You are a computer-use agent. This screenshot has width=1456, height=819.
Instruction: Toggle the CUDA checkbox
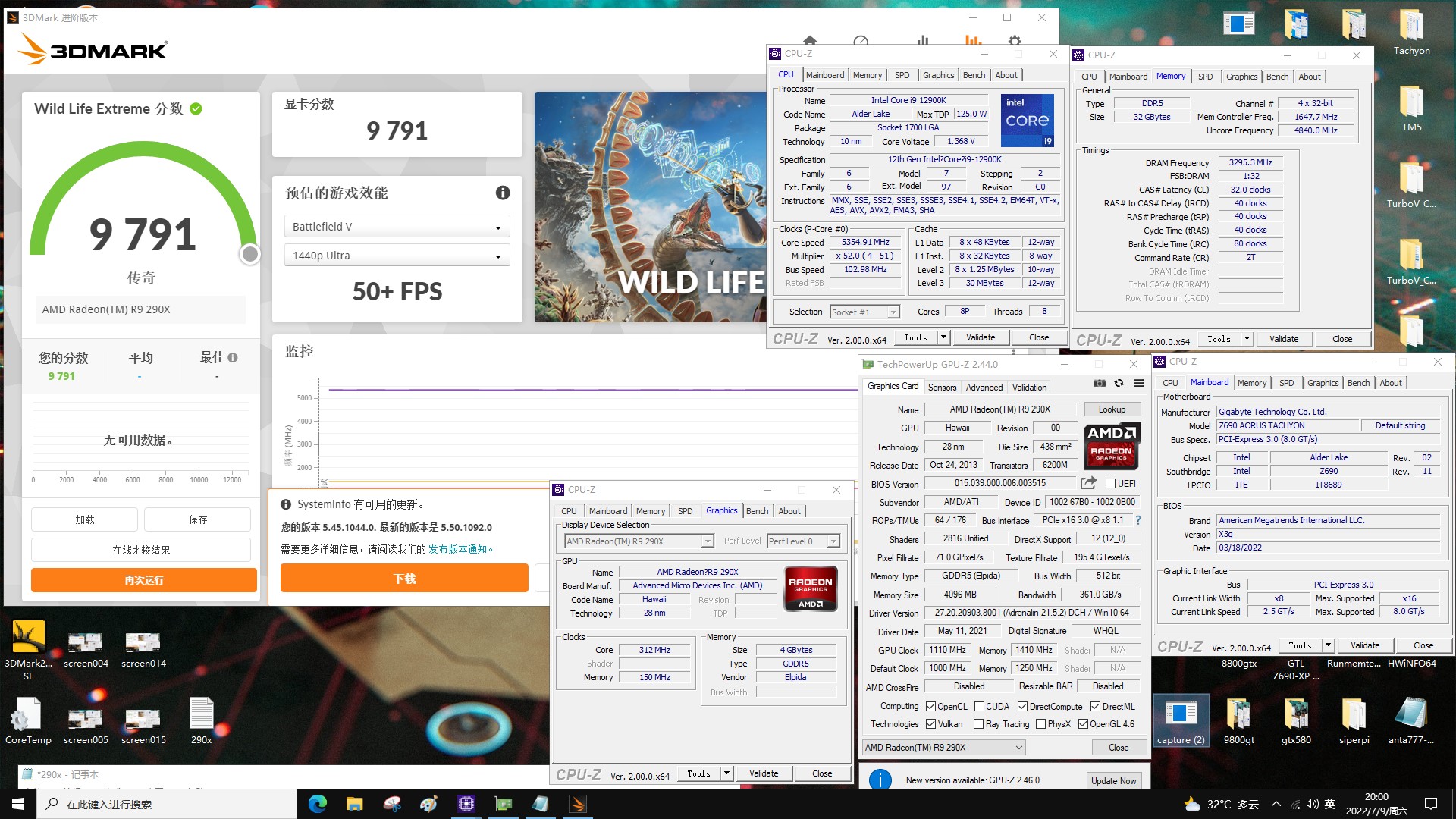[979, 707]
